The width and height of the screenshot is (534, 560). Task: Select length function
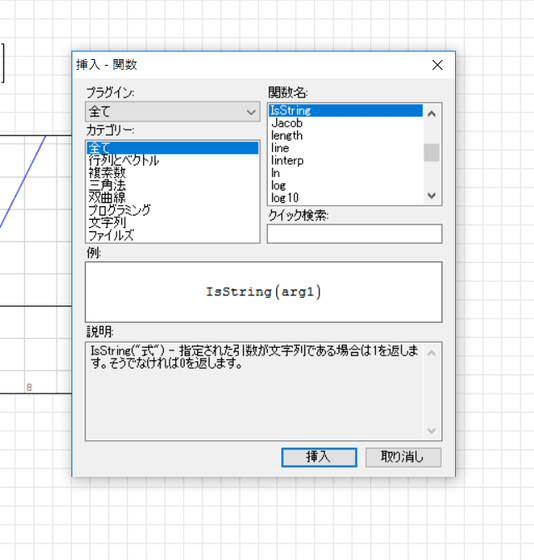346,135
